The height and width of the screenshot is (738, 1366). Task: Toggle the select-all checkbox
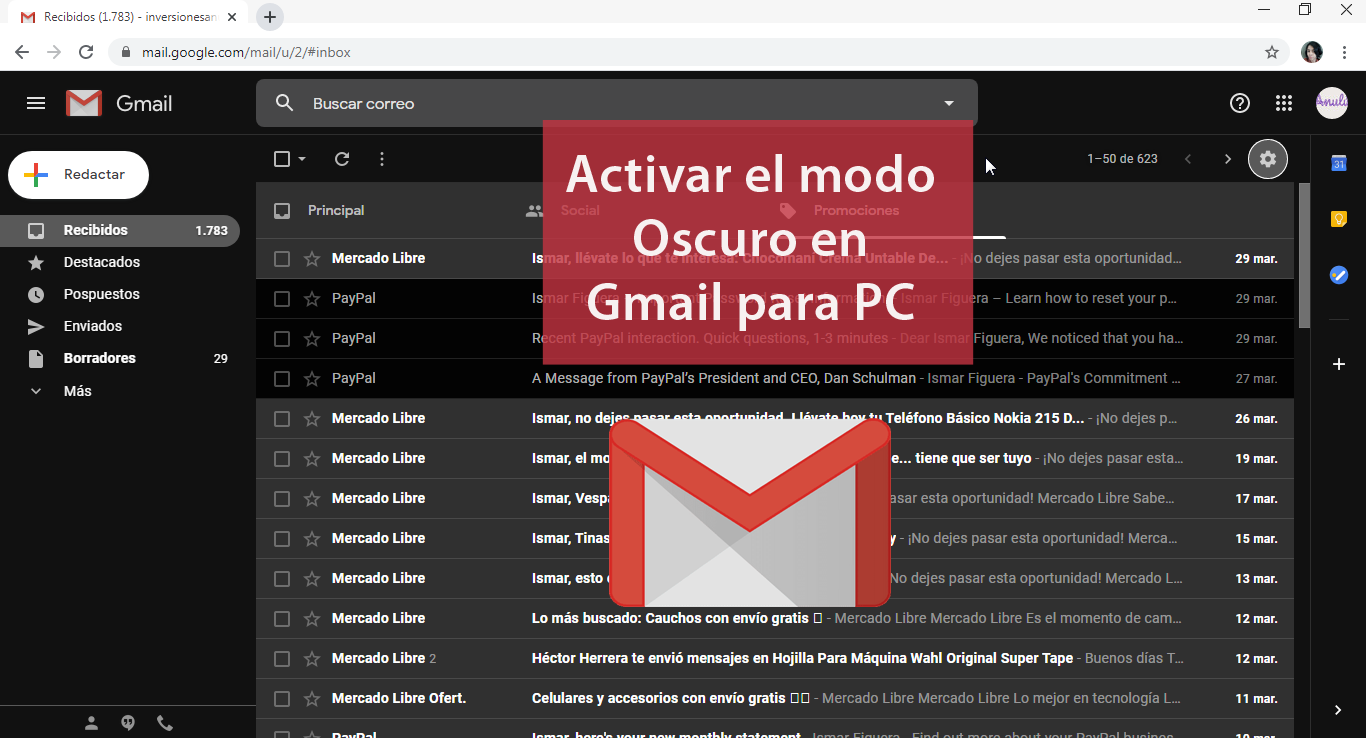(x=282, y=159)
